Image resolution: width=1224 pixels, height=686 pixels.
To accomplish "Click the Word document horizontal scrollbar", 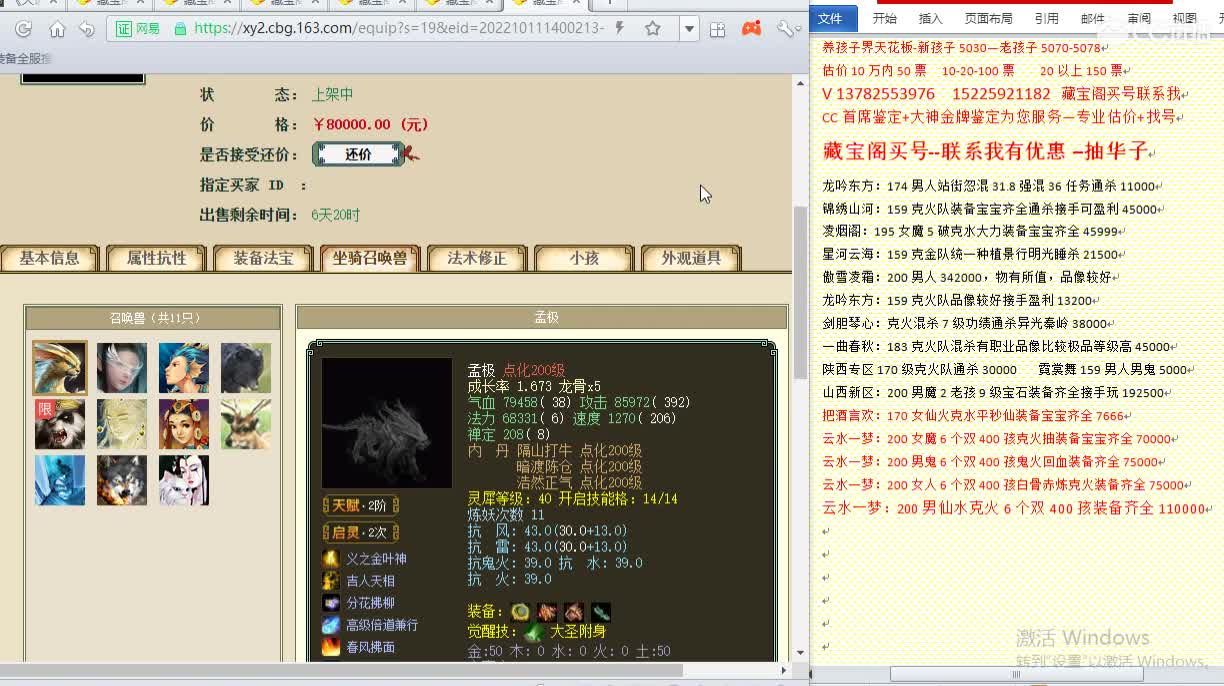I will coord(1015,674).
